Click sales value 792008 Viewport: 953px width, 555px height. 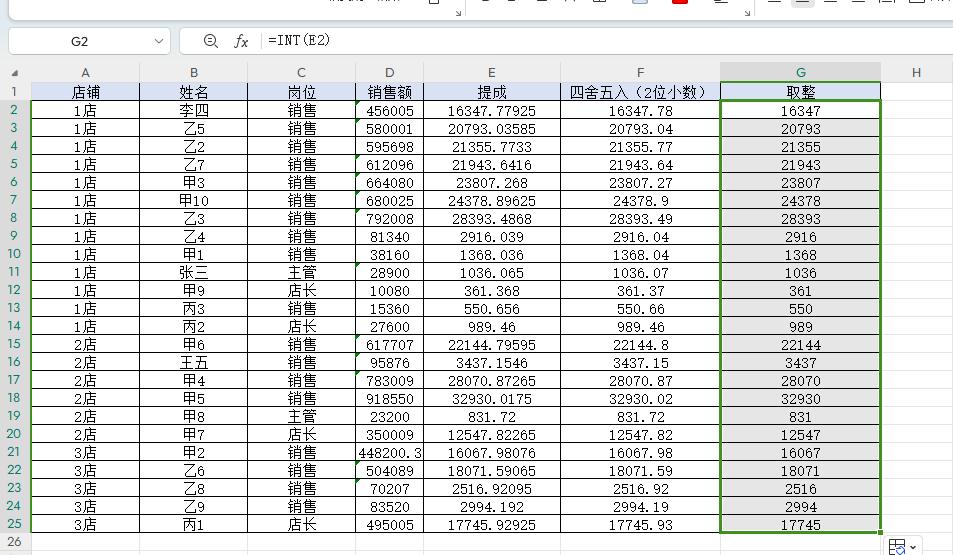point(390,219)
